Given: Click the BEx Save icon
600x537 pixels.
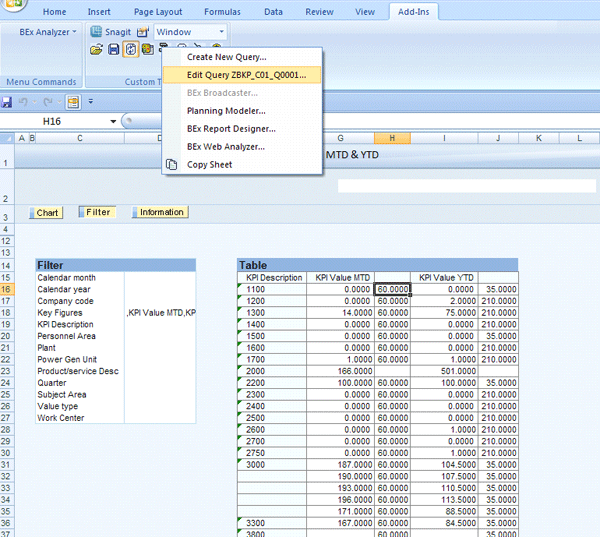Looking at the screenshot, I should 114,49.
